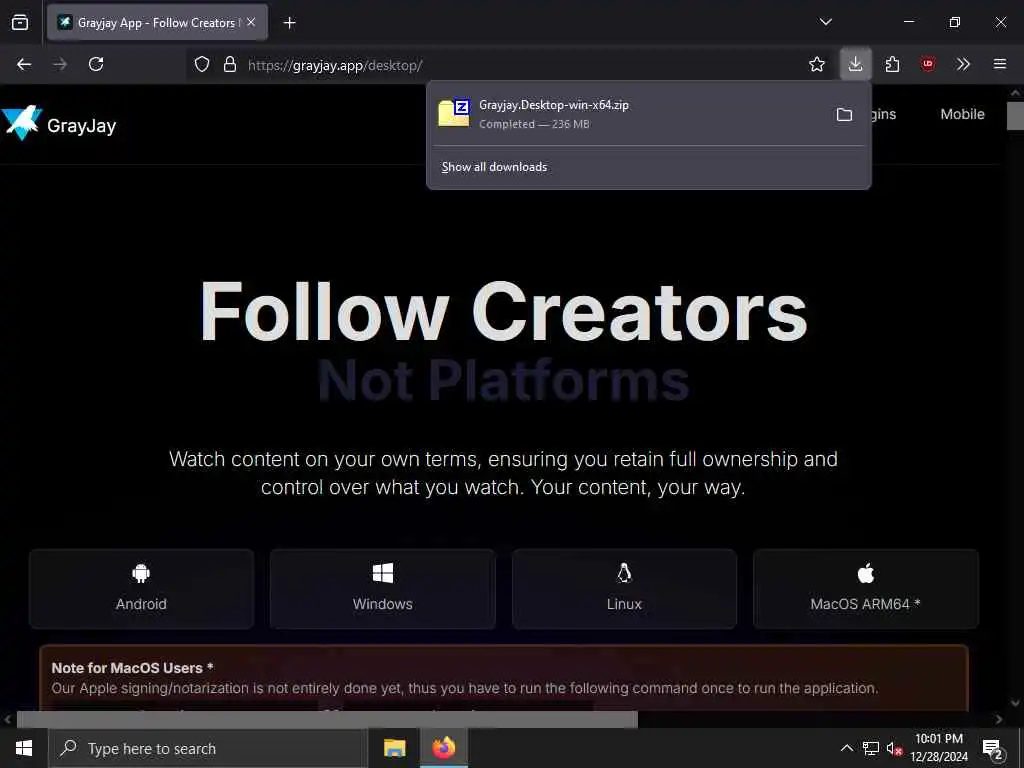Download the Windows version
Viewport: 1024px width, 768px height.
383,588
